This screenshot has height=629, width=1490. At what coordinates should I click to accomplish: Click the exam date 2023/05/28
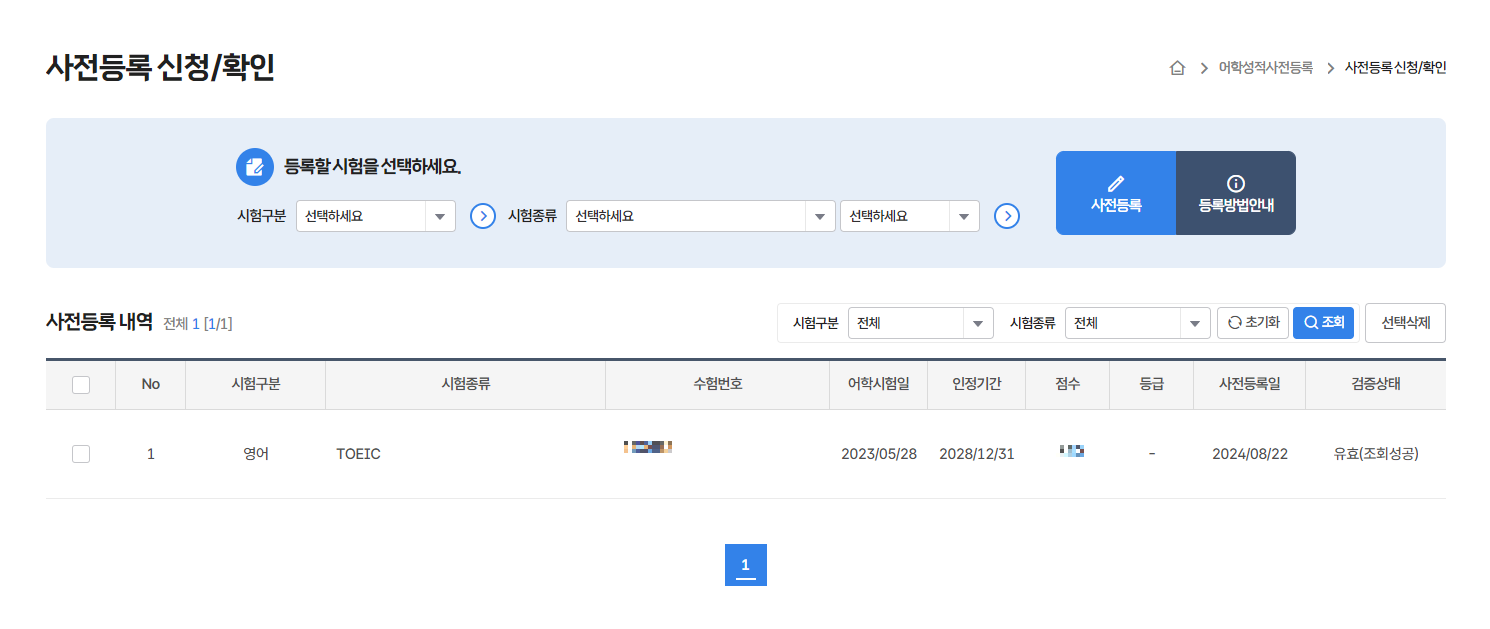[879, 454]
